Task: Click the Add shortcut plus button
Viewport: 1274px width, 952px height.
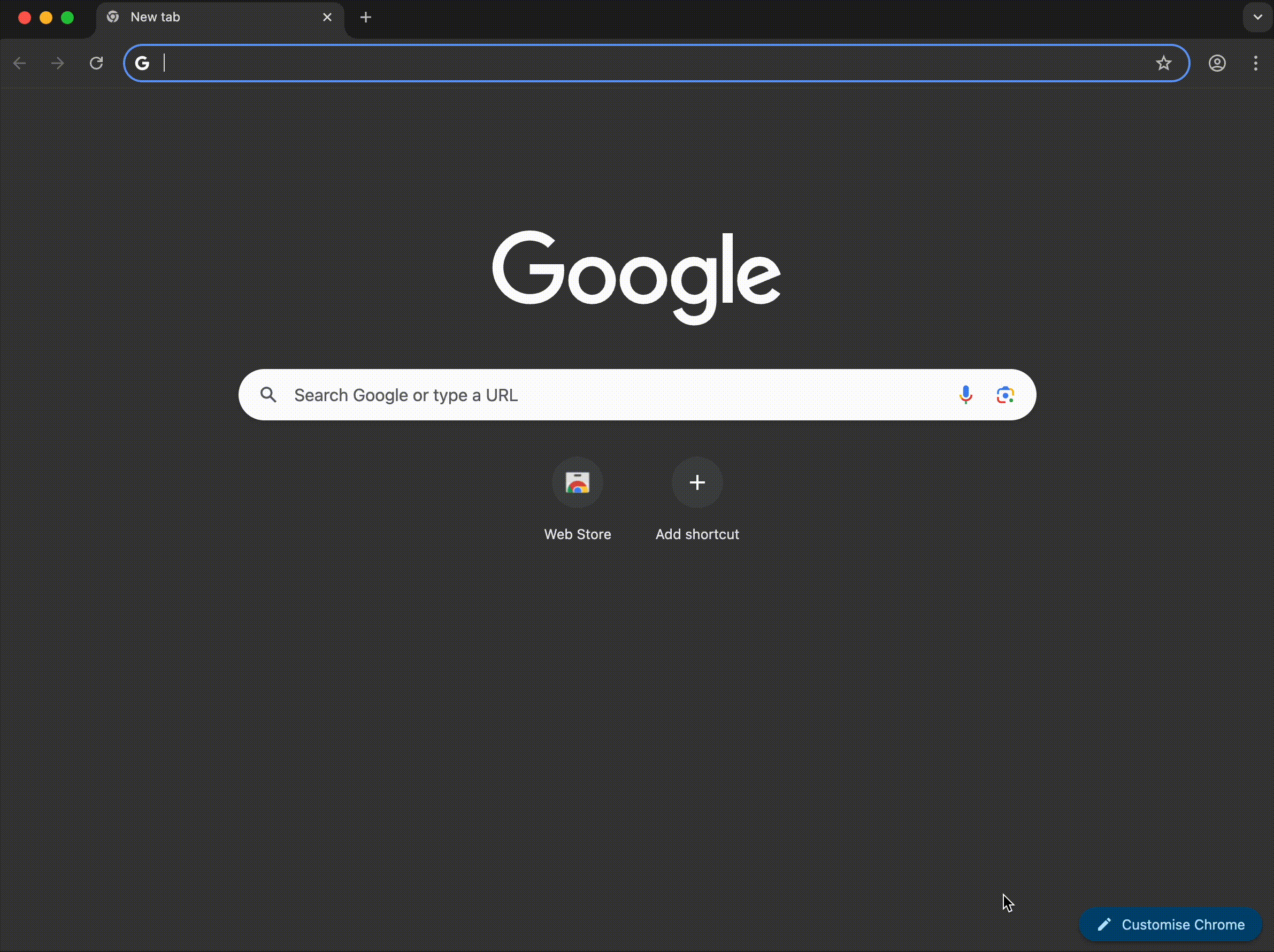Action: pyautogui.click(x=697, y=482)
